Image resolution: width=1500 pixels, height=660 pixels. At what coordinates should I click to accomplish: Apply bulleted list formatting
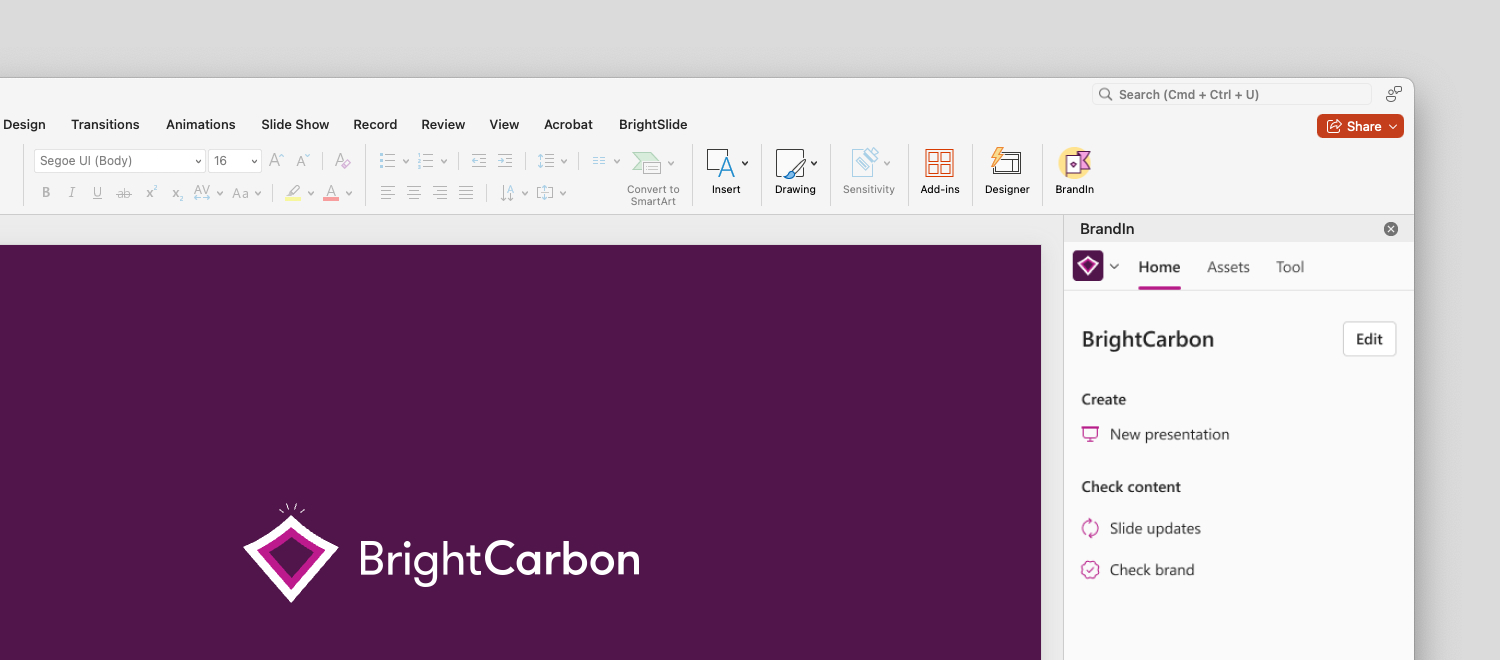point(388,160)
